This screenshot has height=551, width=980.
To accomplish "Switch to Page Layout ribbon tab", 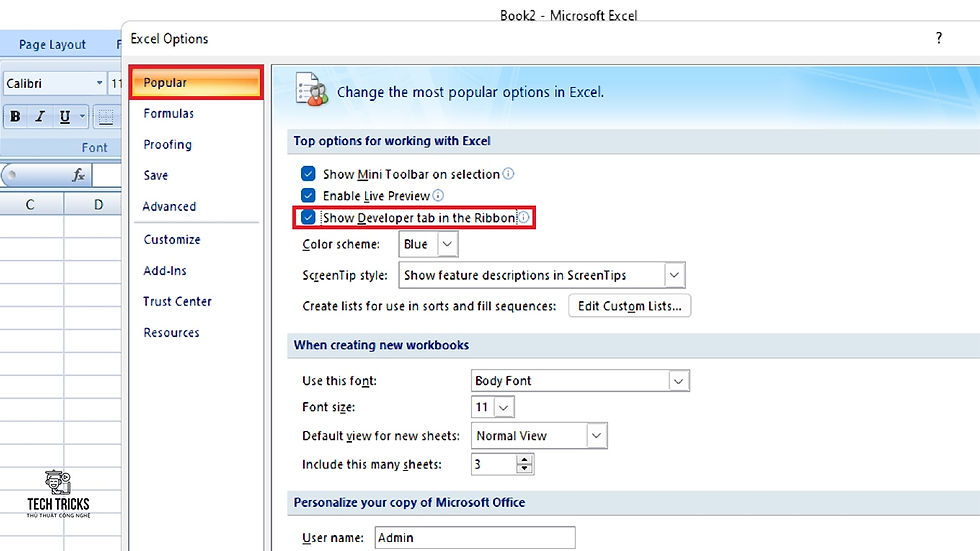I will [x=52, y=44].
